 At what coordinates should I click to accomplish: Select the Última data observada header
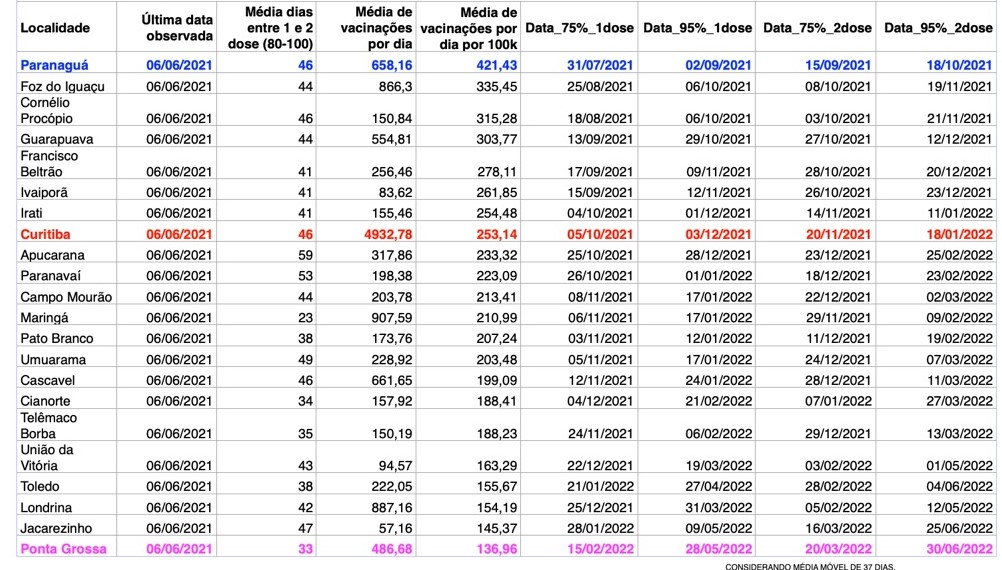pyautogui.click(x=177, y=28)
